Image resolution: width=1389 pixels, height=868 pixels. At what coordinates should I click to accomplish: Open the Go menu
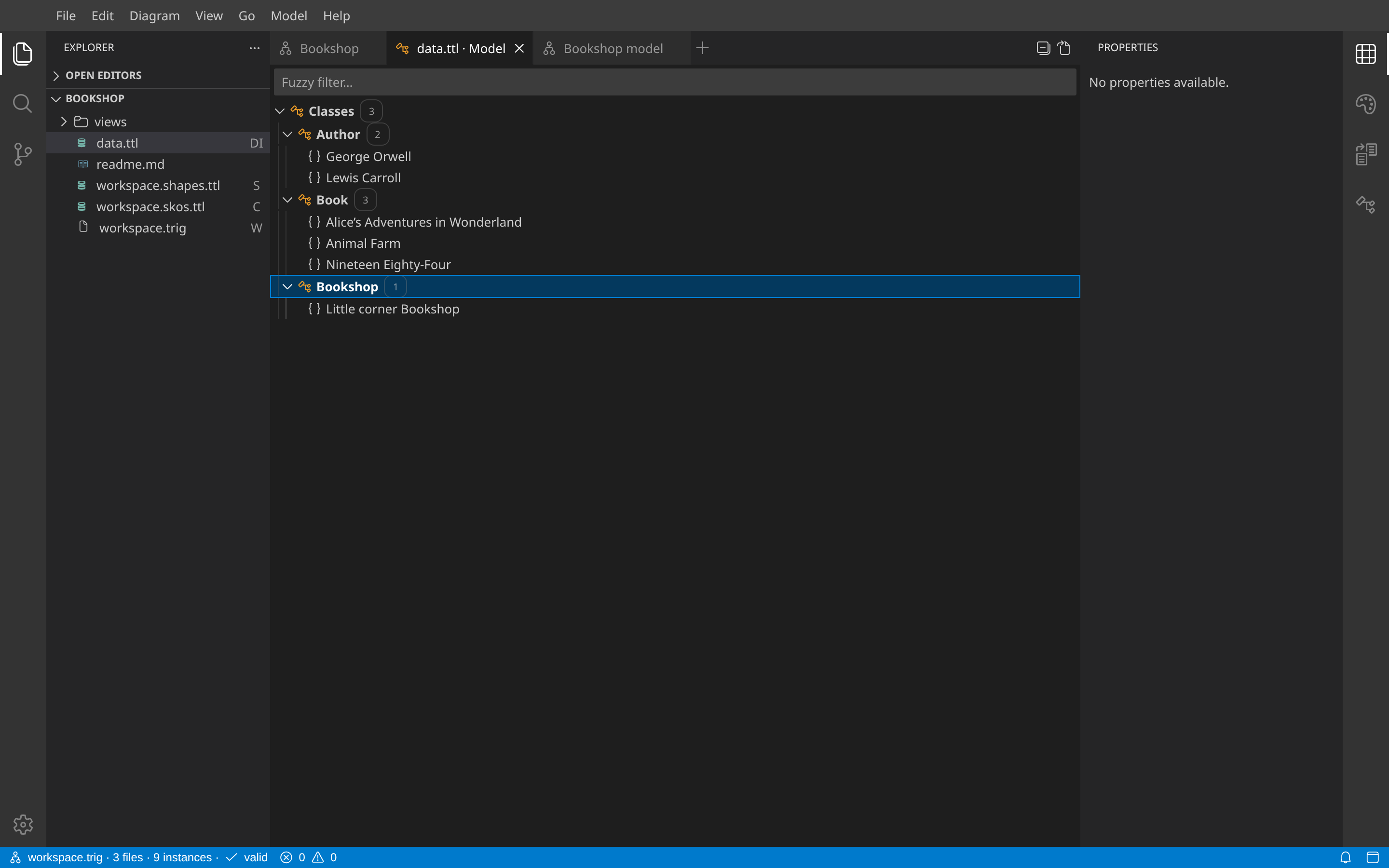point(247,15)
